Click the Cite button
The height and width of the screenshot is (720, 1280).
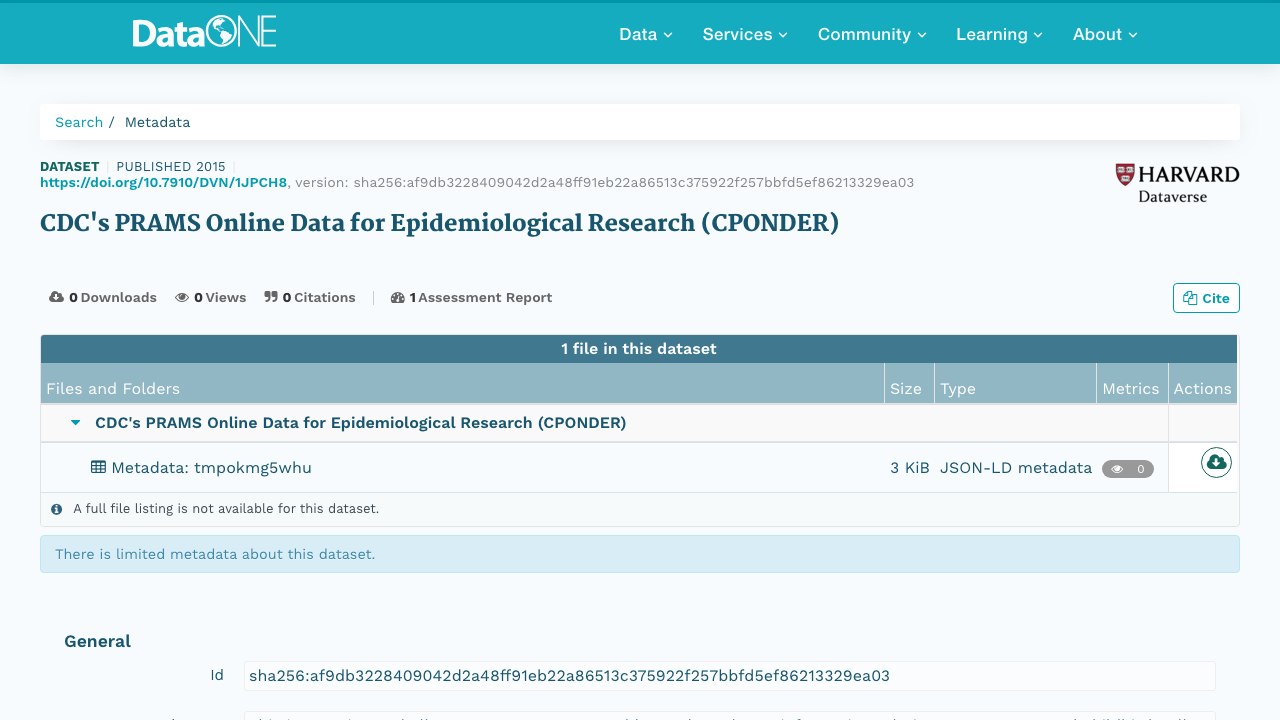pyautogui.click(x=1206, y=298)
